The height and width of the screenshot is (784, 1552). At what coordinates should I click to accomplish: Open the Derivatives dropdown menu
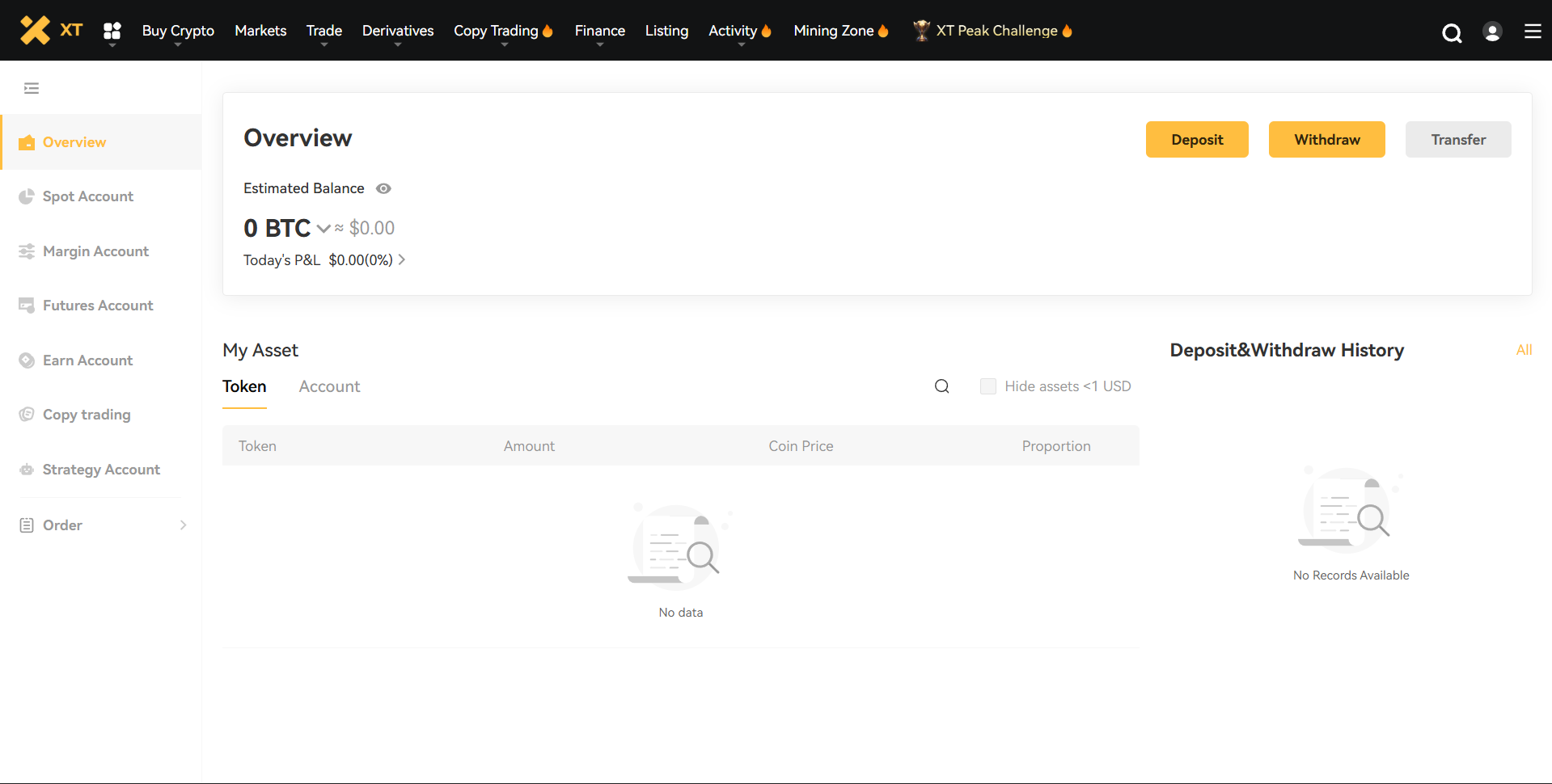(x=397, y=31)
